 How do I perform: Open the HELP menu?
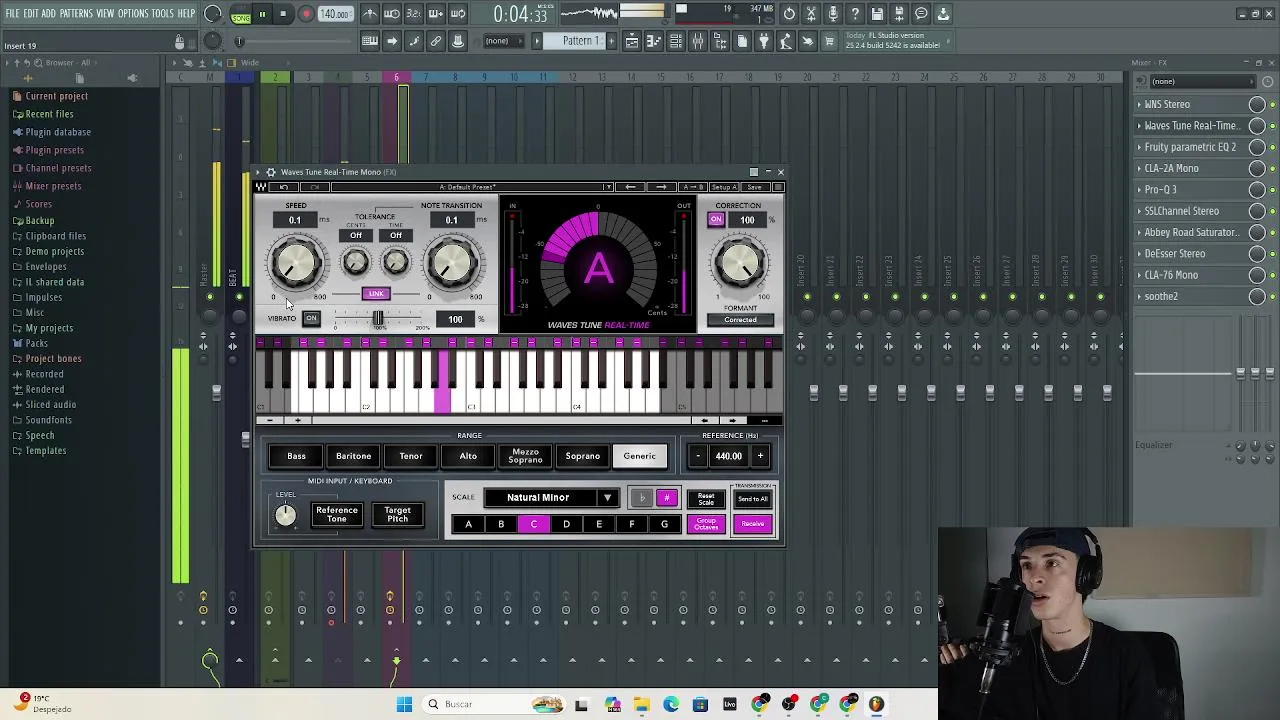(x=186, y=14)
